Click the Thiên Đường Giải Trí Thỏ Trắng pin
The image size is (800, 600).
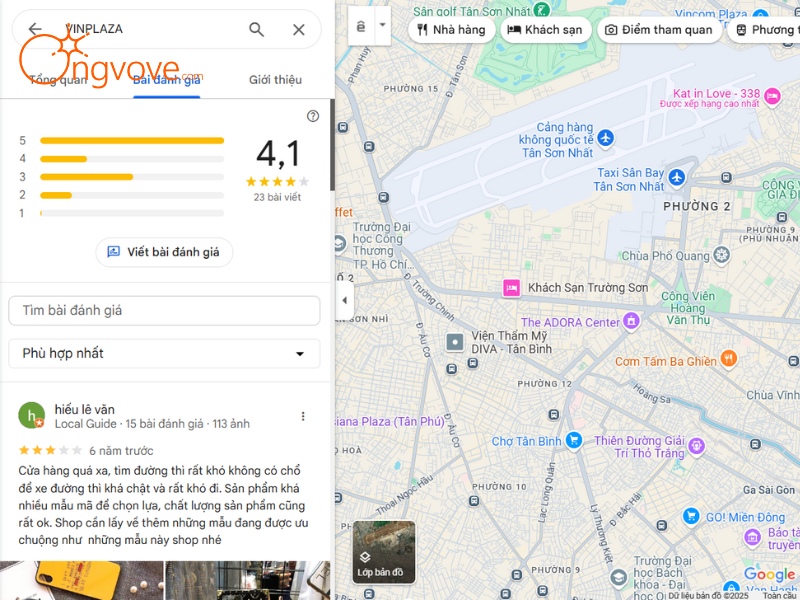click(x=696, y=446)
